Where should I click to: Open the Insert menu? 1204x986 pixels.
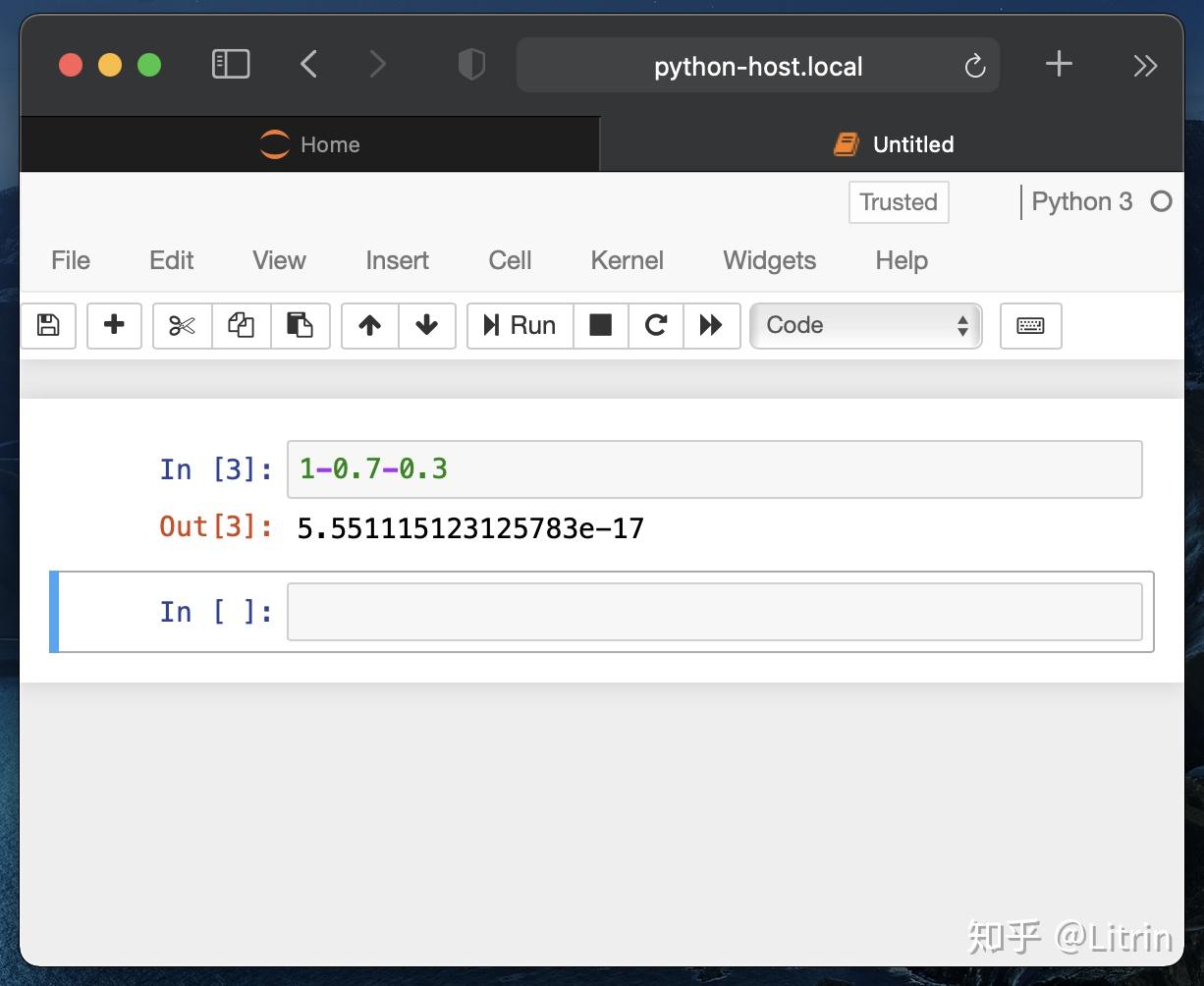[x=397, y=260]
